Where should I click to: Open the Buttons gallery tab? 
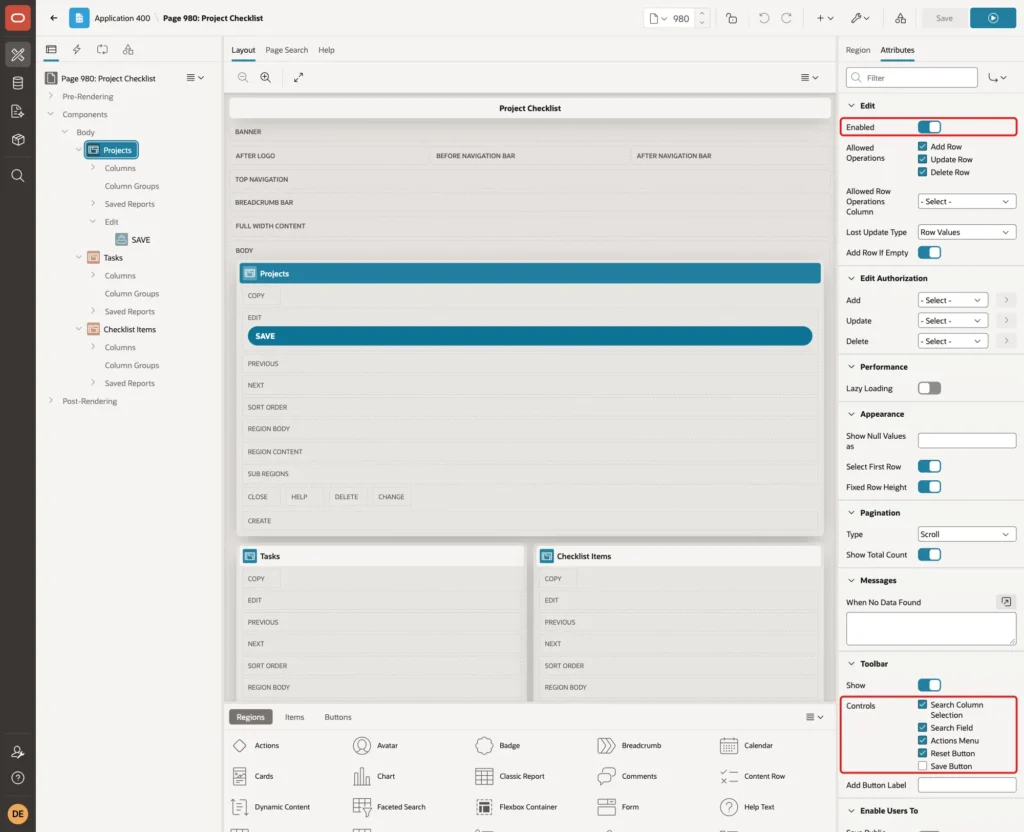[x=338, y=716]
